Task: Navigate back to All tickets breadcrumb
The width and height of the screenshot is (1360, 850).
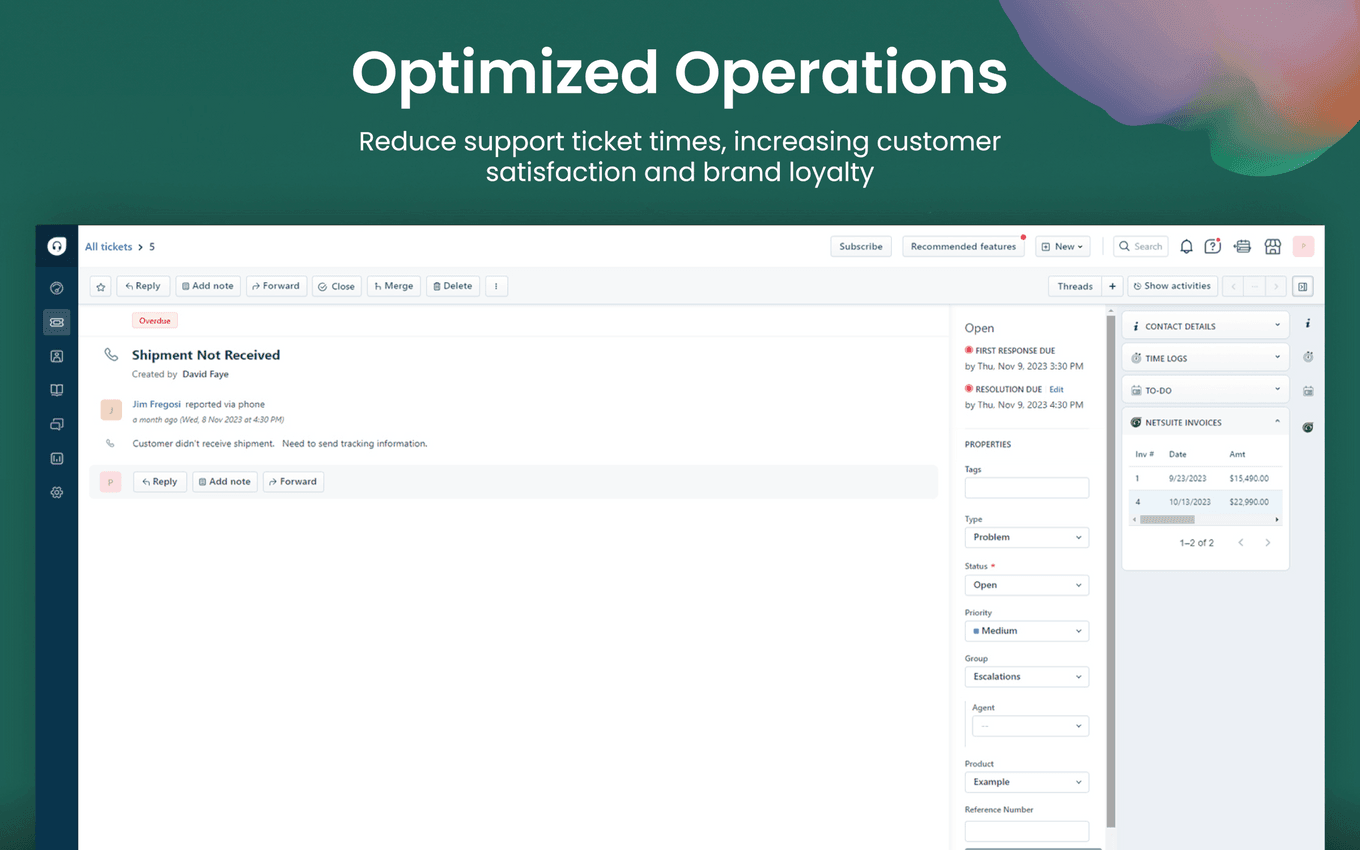Action: click(x=108, y=246)
